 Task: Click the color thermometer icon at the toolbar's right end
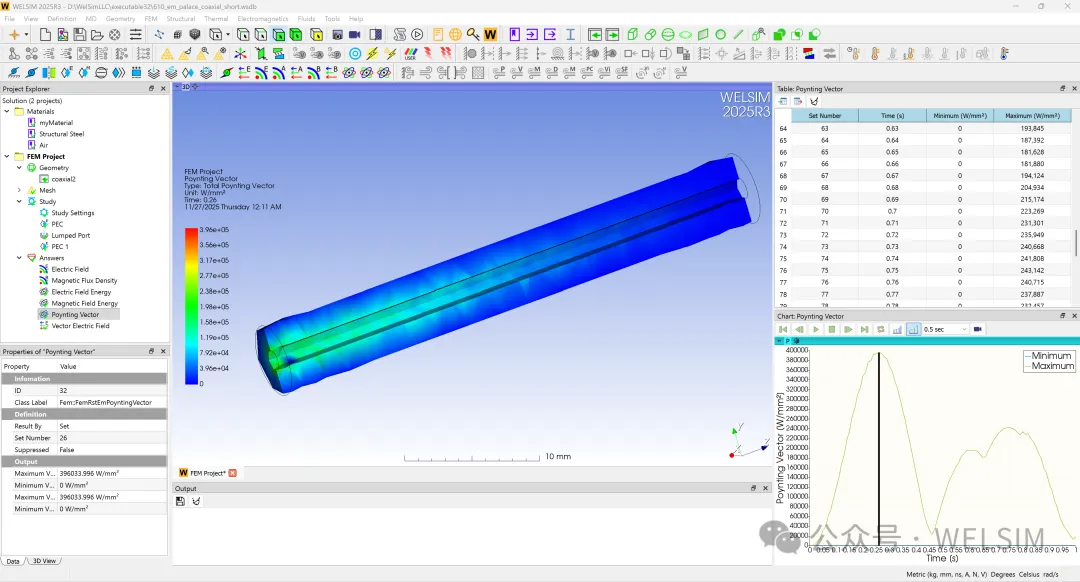coord(1004,53)
